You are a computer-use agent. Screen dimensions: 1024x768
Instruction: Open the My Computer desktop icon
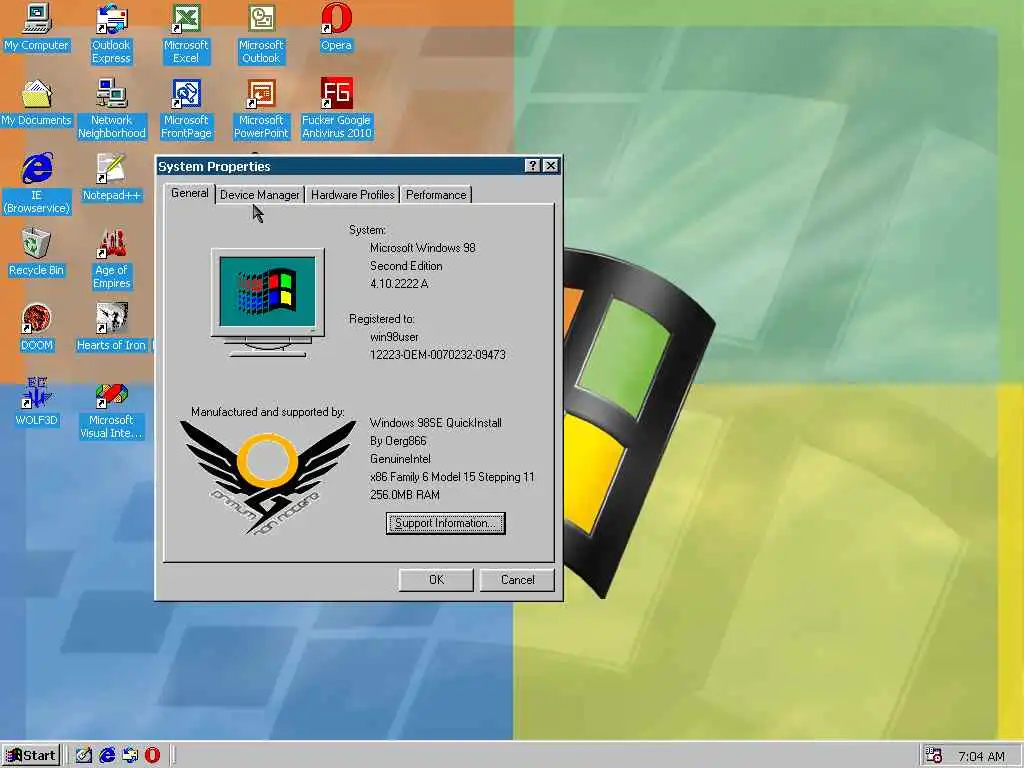coord(36,27)
